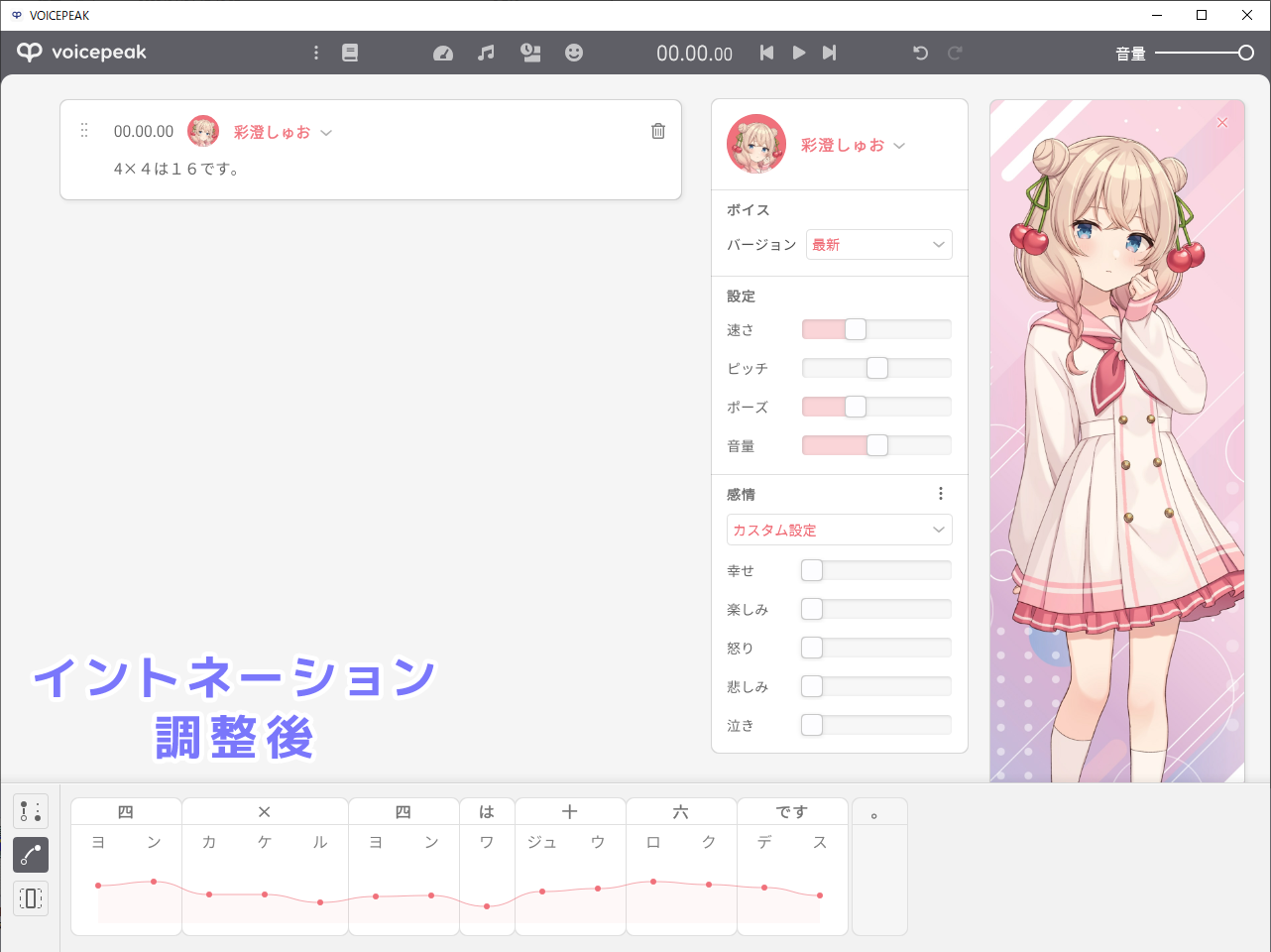The height and width of the screenshot is (952, 1271).
Task: Open the user clock icon in toolbar
Action: pyautogui.click(x=530, y=53)
